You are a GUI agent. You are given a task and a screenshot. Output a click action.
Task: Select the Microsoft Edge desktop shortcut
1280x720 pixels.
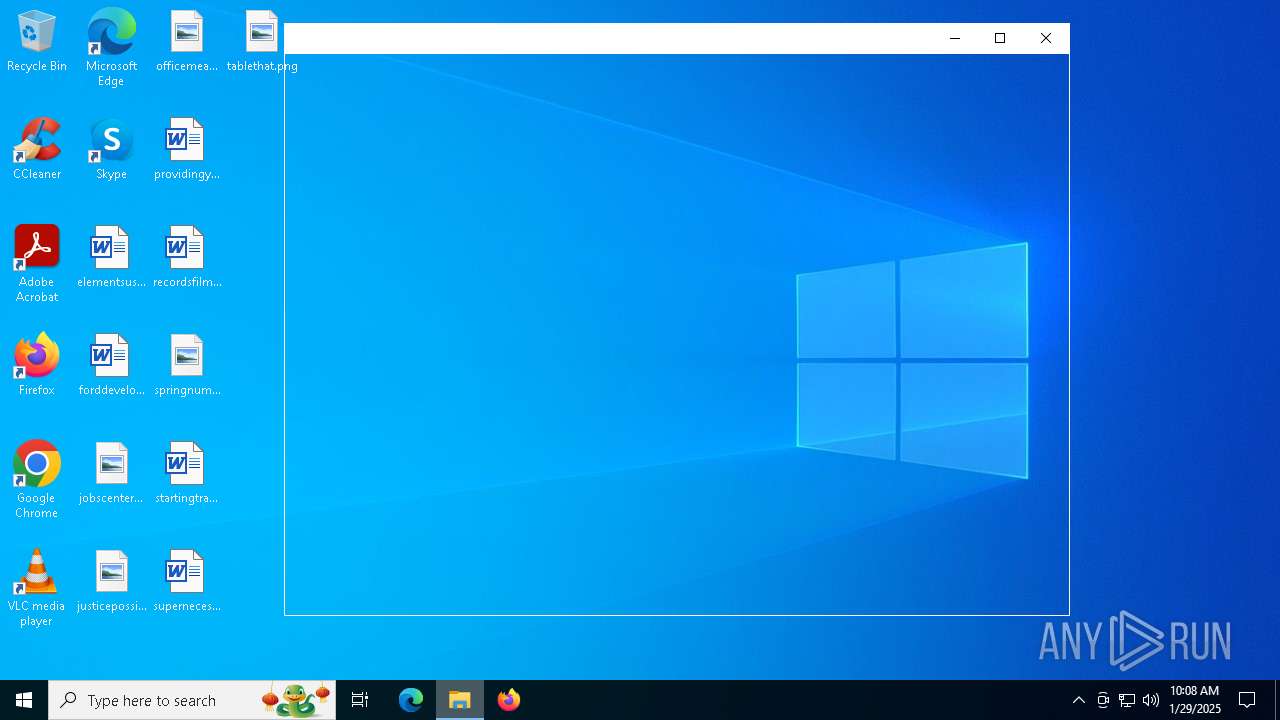111,48
